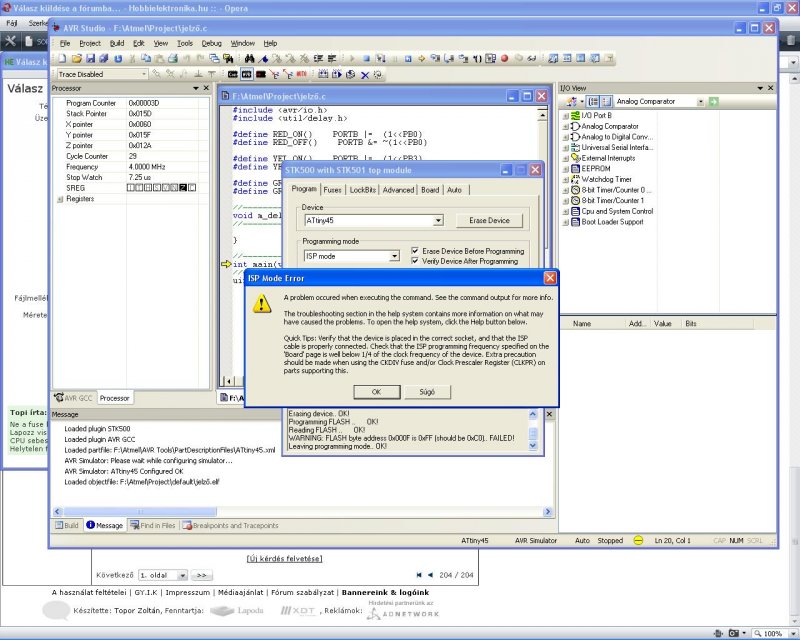Image resolution: width=800 pixels, height=640 pixels.
Task: Click the green go arrow in I/O View
Action: 713,102
